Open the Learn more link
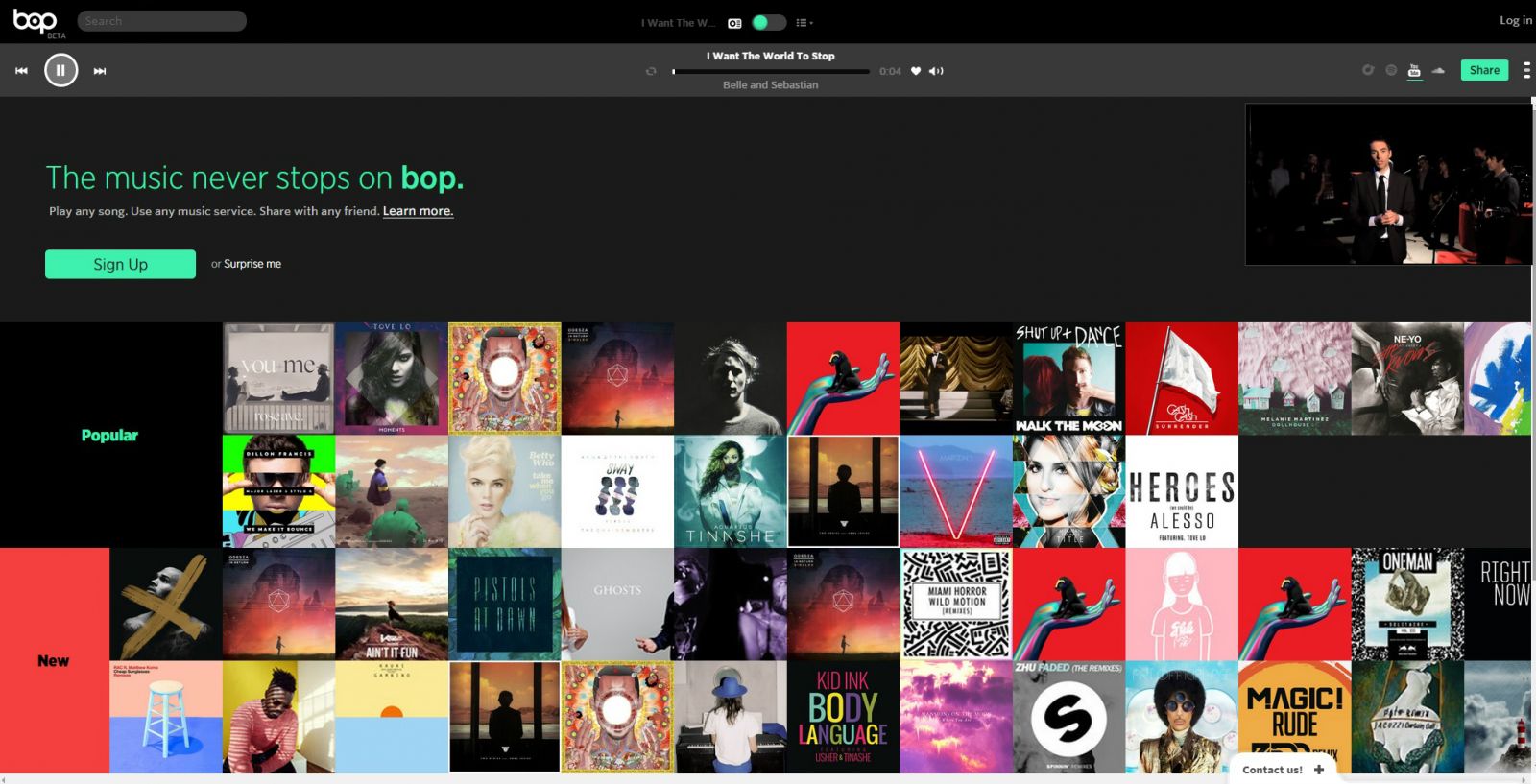 click(x=418, y=211)
